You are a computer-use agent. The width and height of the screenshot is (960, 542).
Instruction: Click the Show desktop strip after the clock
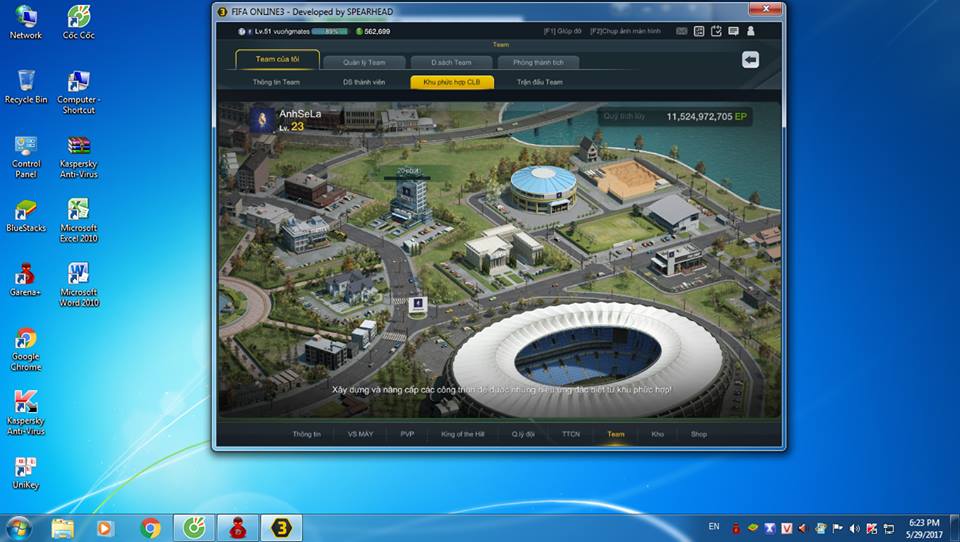pyautogui.click(x=956, y=528)
